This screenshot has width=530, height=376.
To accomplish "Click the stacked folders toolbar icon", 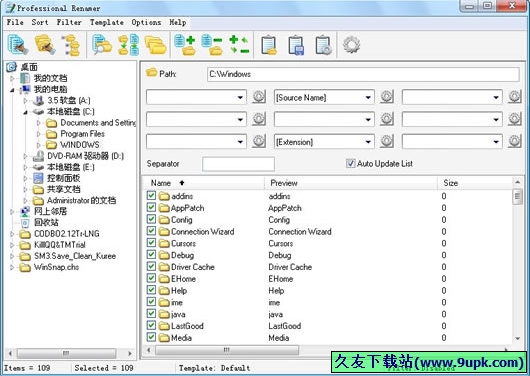I will [155, 45].
